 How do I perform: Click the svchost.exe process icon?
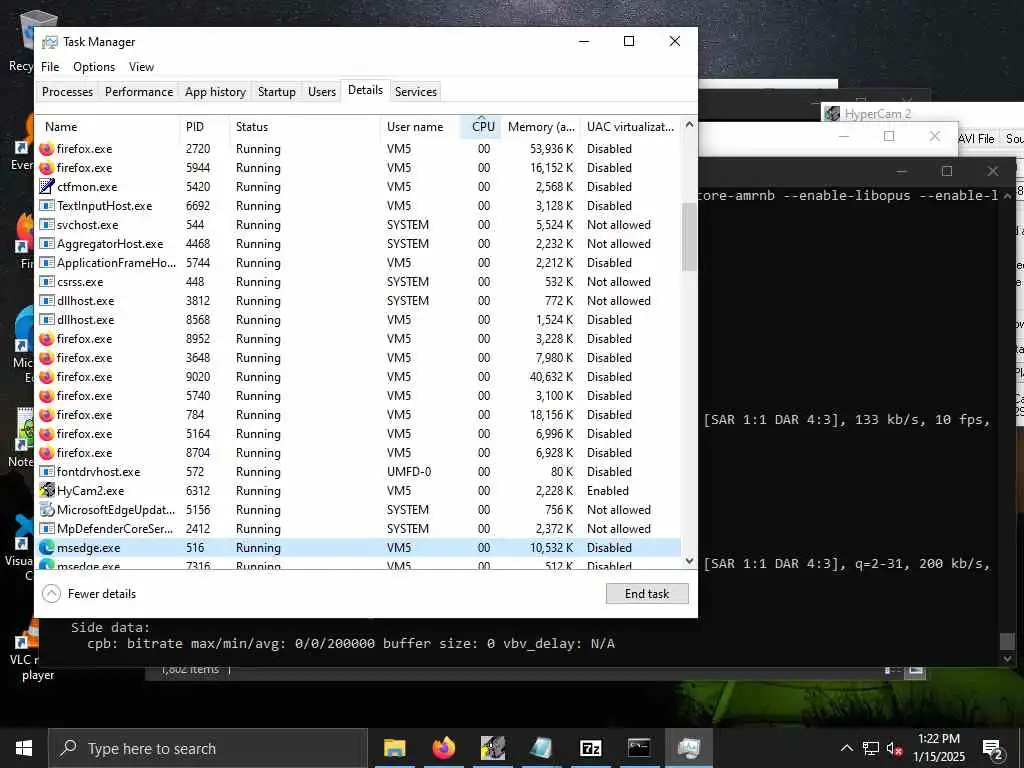pyautogui.click(x=46, y=225)
